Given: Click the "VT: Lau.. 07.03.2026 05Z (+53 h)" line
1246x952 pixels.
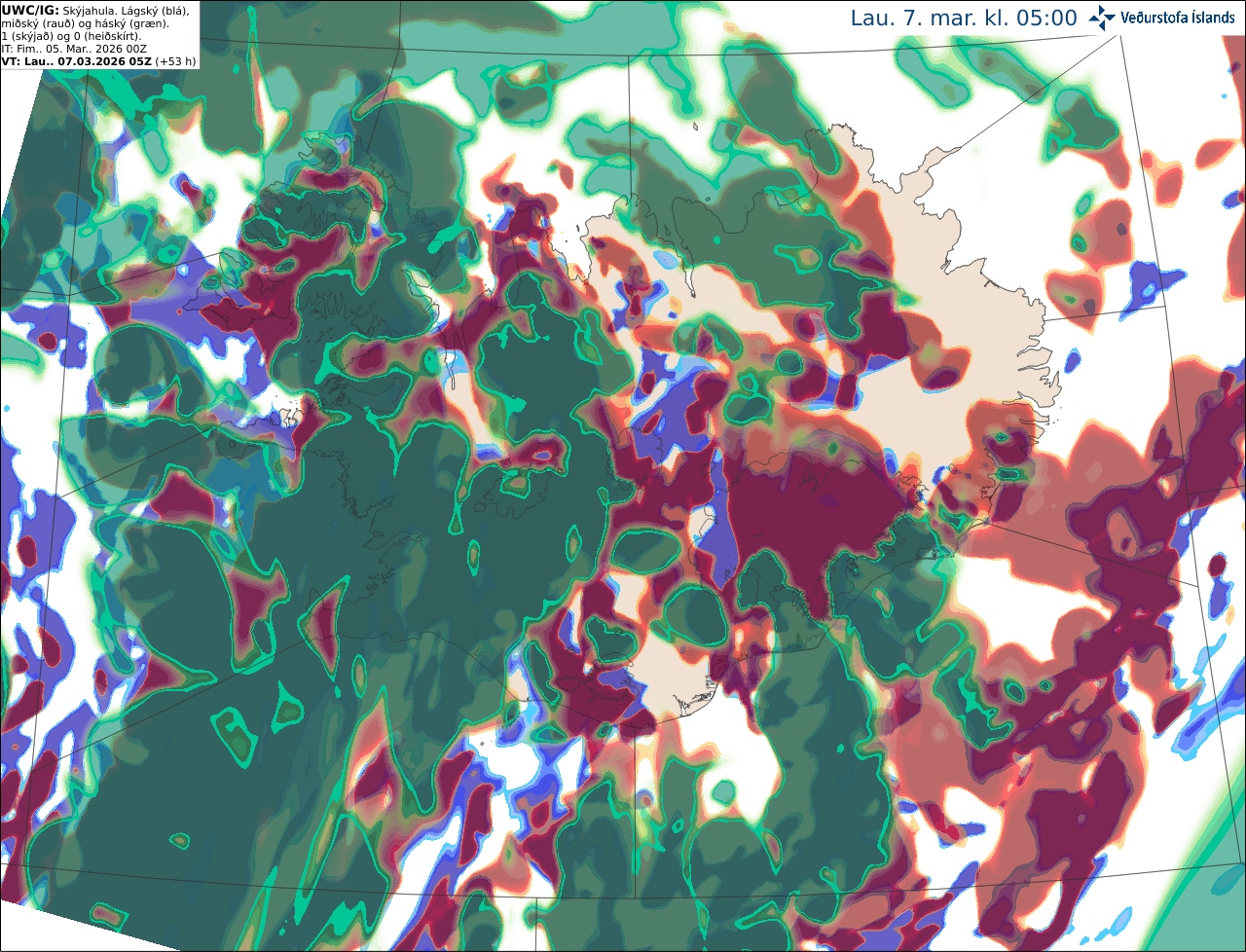Looking at the screenshot, I should click(98, 61).
